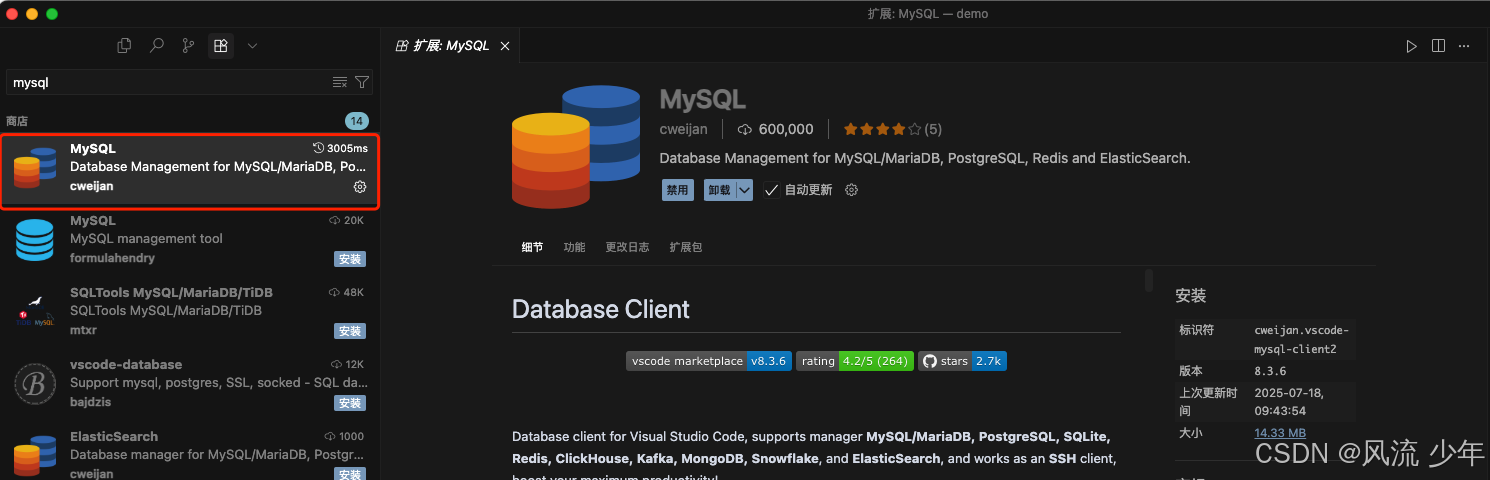Clear extension search results icon
Screen dimensions: 1490x480
(340, 82)
